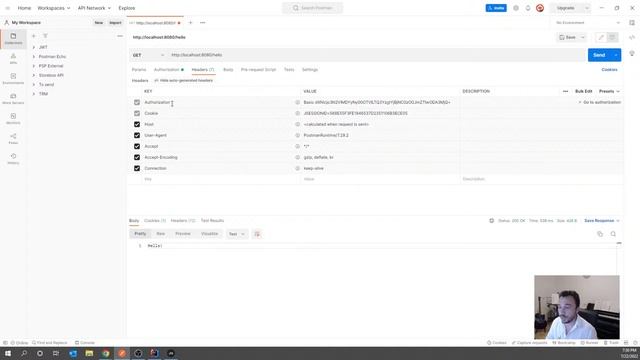The image size is (640, 360).
Task: Open the Presets dropdown
Action: tap(609, 91)
